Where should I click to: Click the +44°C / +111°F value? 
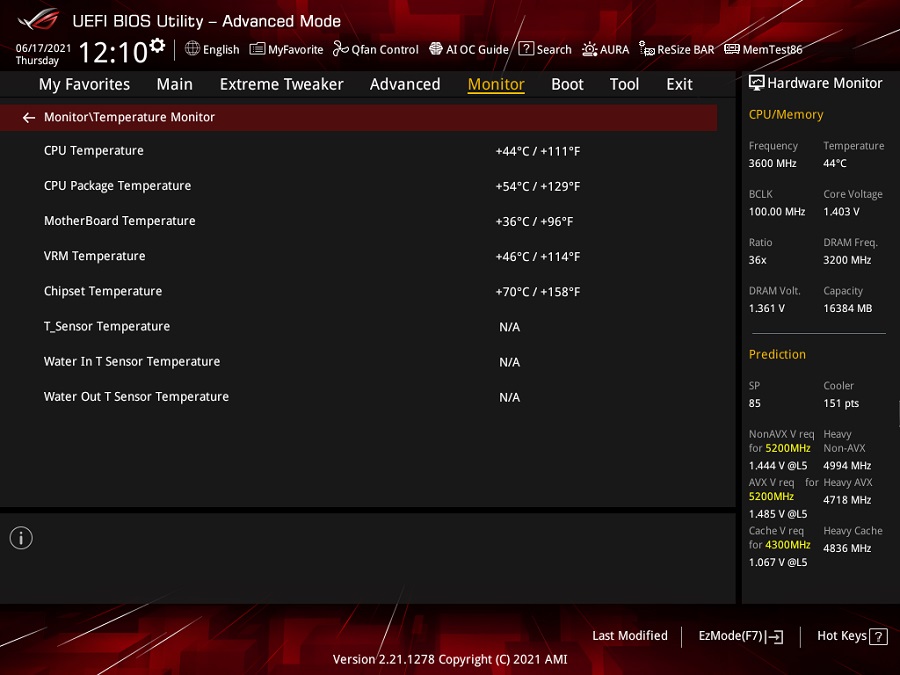click(538, 152)
